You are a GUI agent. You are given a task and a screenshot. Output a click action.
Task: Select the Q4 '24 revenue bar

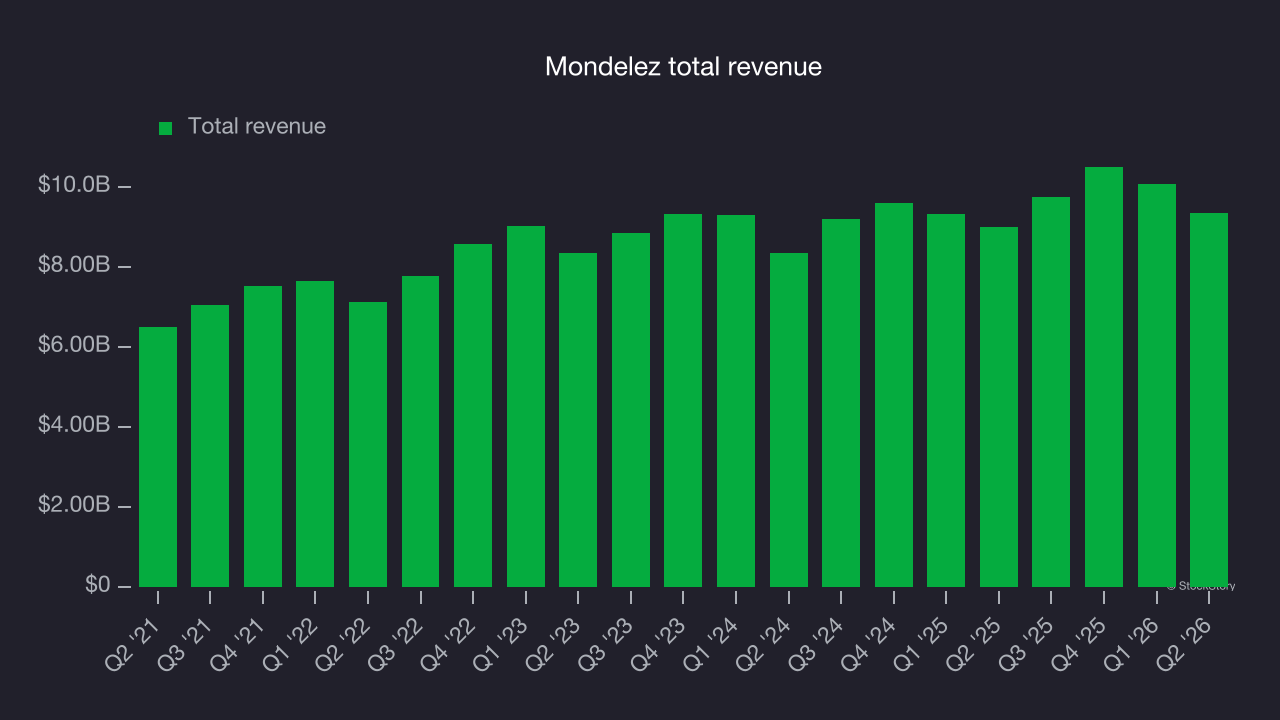[x=894, y=395]
